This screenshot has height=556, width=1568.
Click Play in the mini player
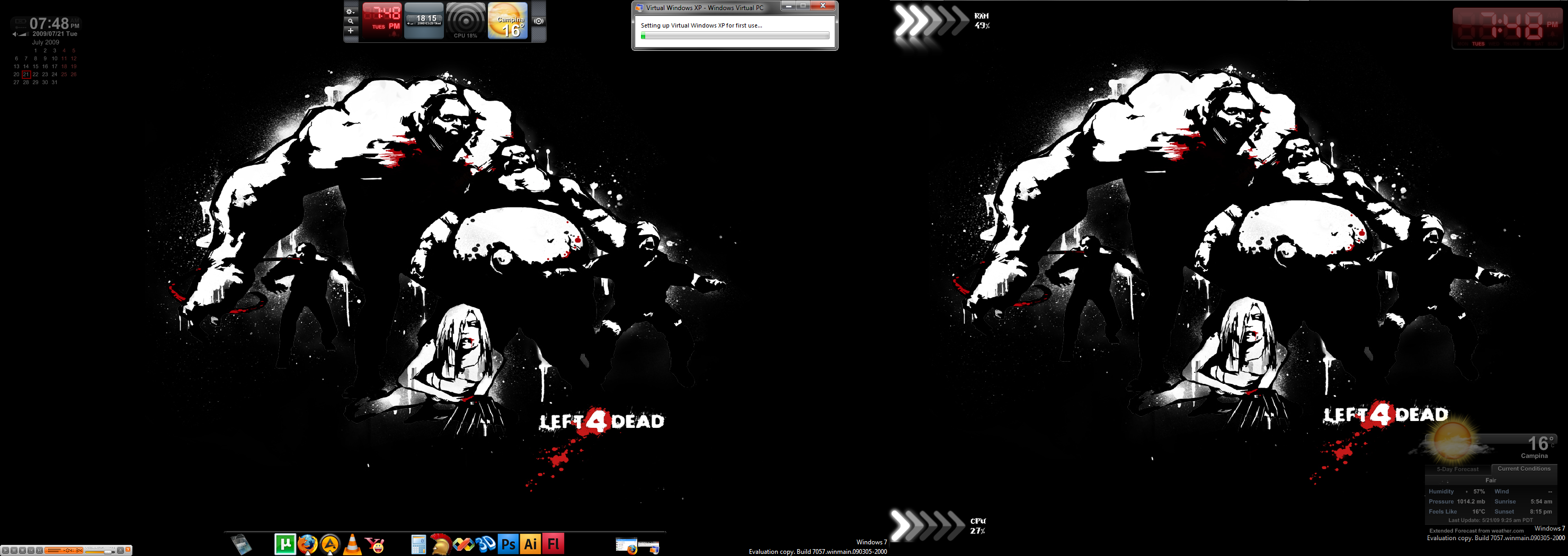click(5, 551)
